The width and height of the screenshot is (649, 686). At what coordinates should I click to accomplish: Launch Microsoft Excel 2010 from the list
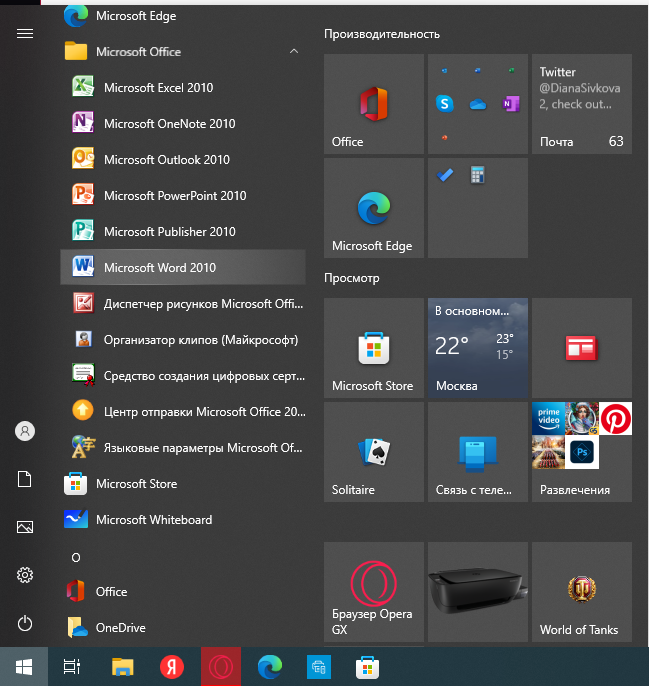(x=183, y=88)
